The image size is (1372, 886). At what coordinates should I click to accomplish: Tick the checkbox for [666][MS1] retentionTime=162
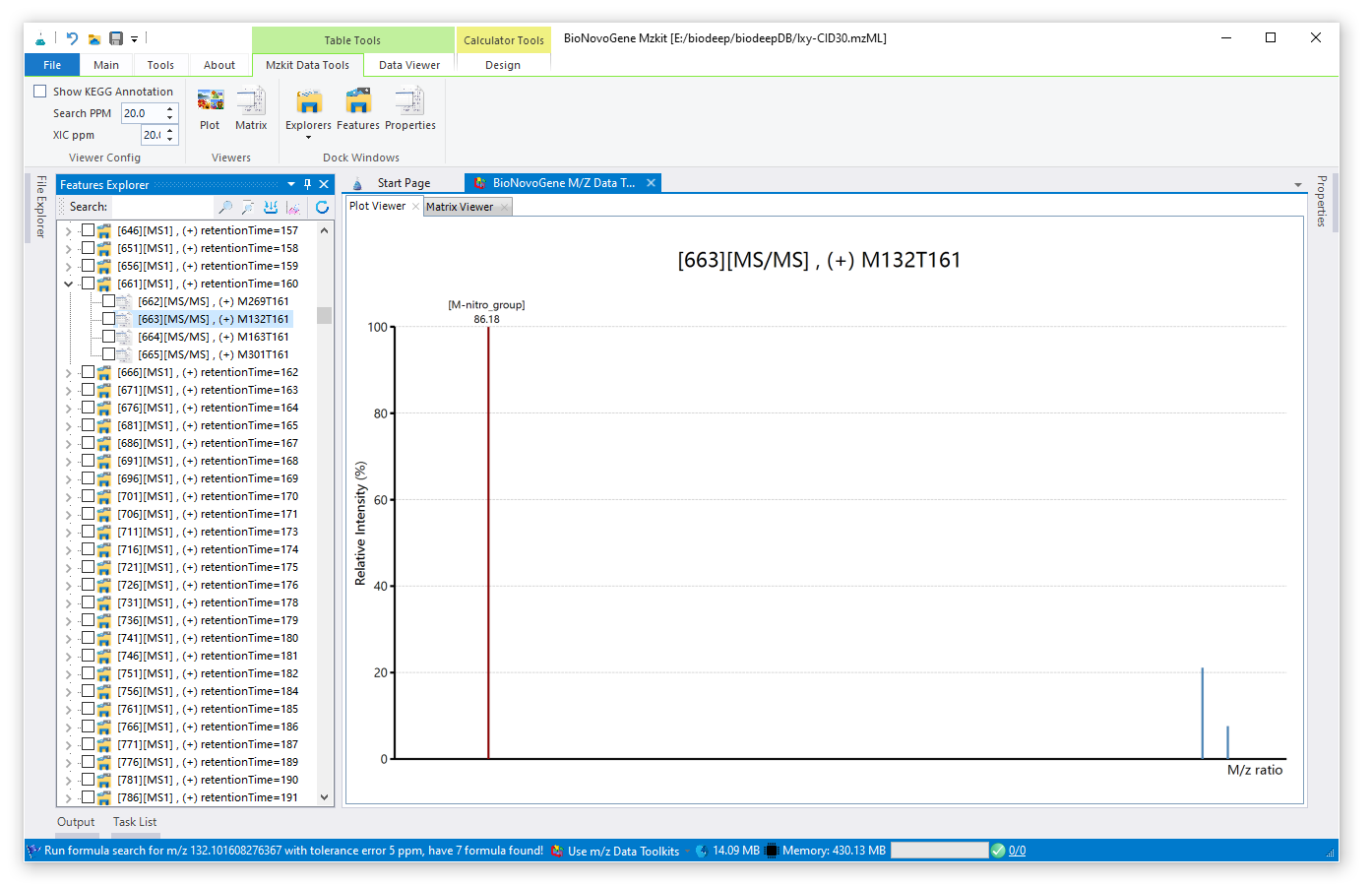pos(89,372)
